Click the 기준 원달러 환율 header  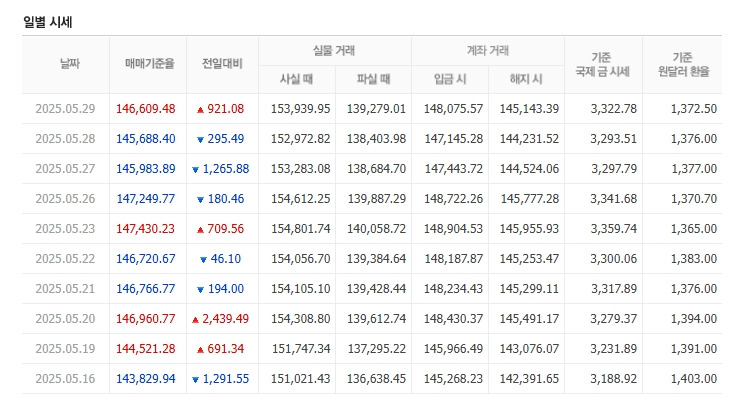click(684, 64)
